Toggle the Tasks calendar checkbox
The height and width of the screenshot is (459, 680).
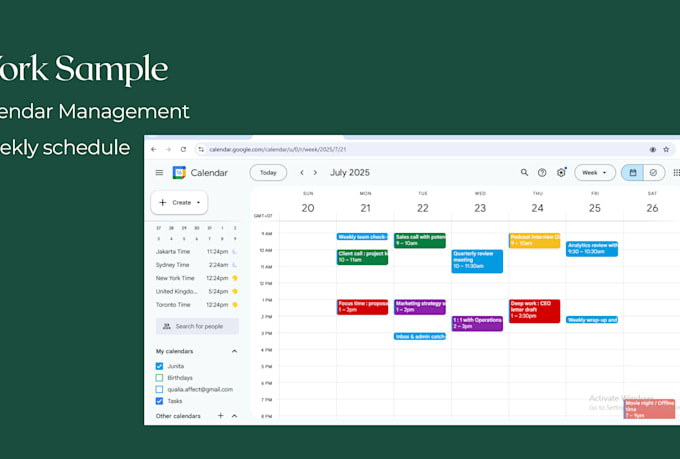pos(159,401)
